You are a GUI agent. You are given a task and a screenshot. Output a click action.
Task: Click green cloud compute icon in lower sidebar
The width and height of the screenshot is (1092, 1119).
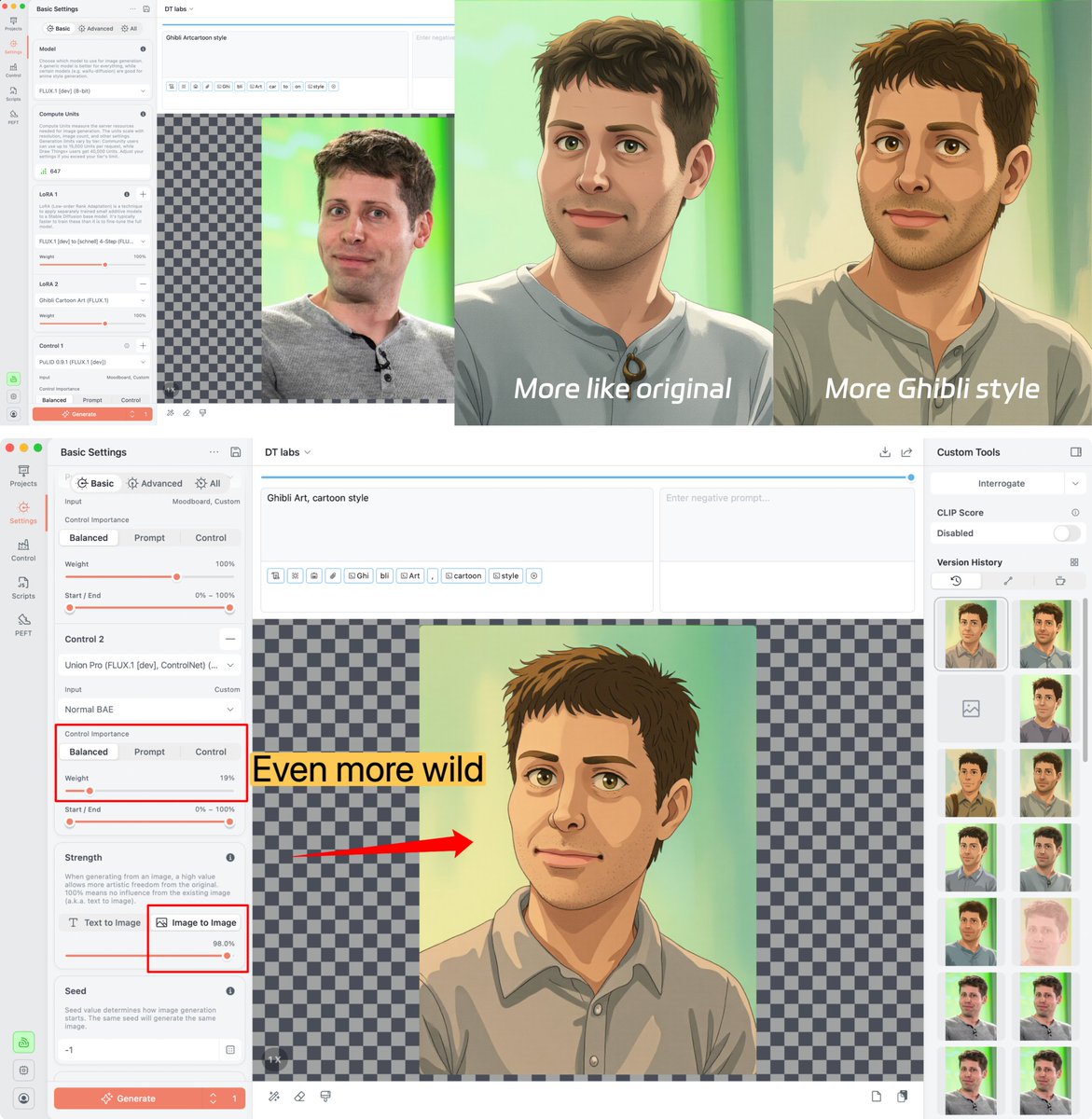tap(23, 1042)
